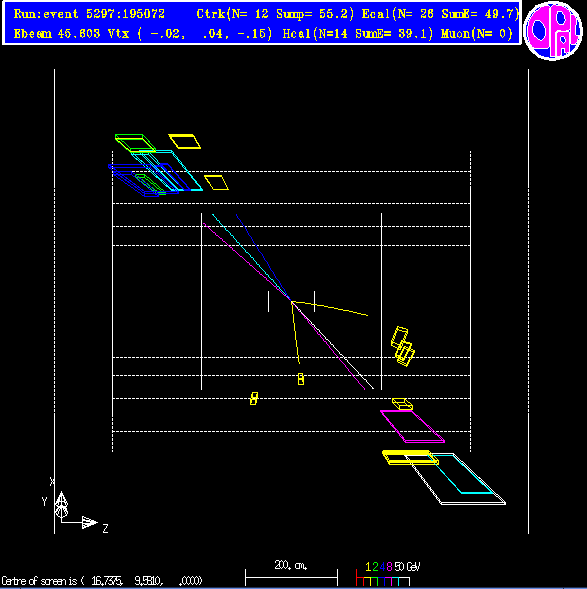Image resolution: width=587 pixels, height=589 pixels.
Task: Select the dark blue track going to the upper left
Action: [263, 257]
